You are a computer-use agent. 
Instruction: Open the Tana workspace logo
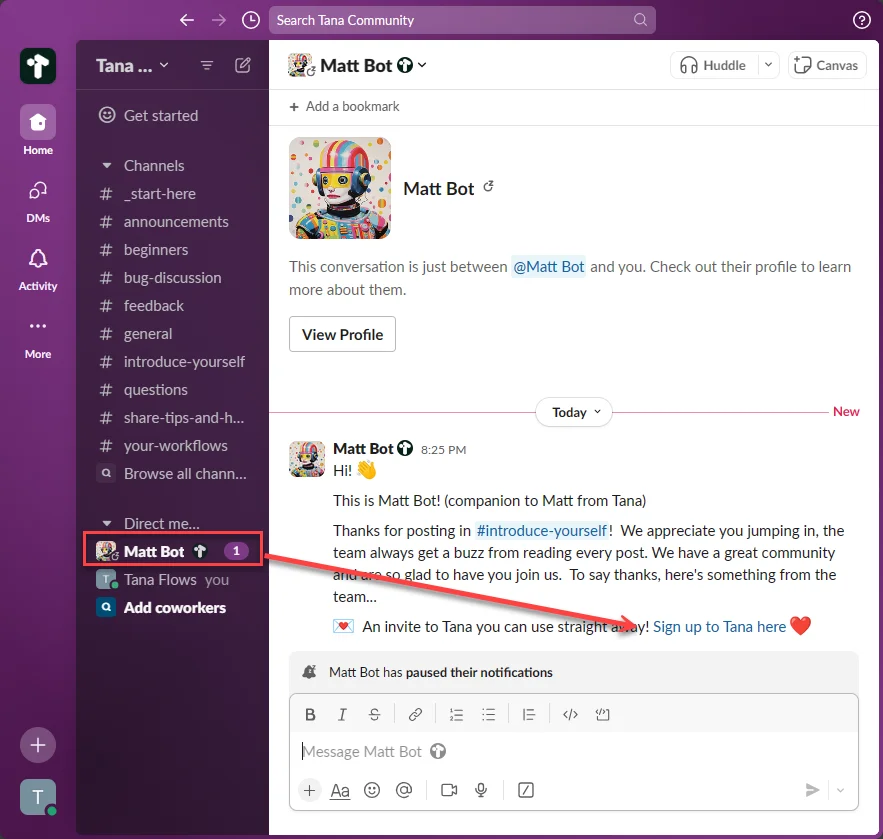click(x=38, y=66)
